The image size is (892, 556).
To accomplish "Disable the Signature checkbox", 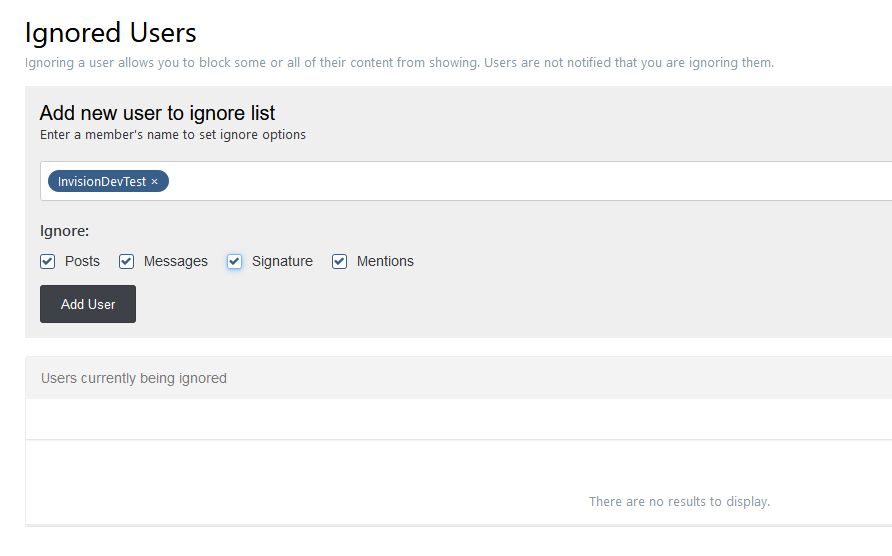I will (x=234, y=261).
